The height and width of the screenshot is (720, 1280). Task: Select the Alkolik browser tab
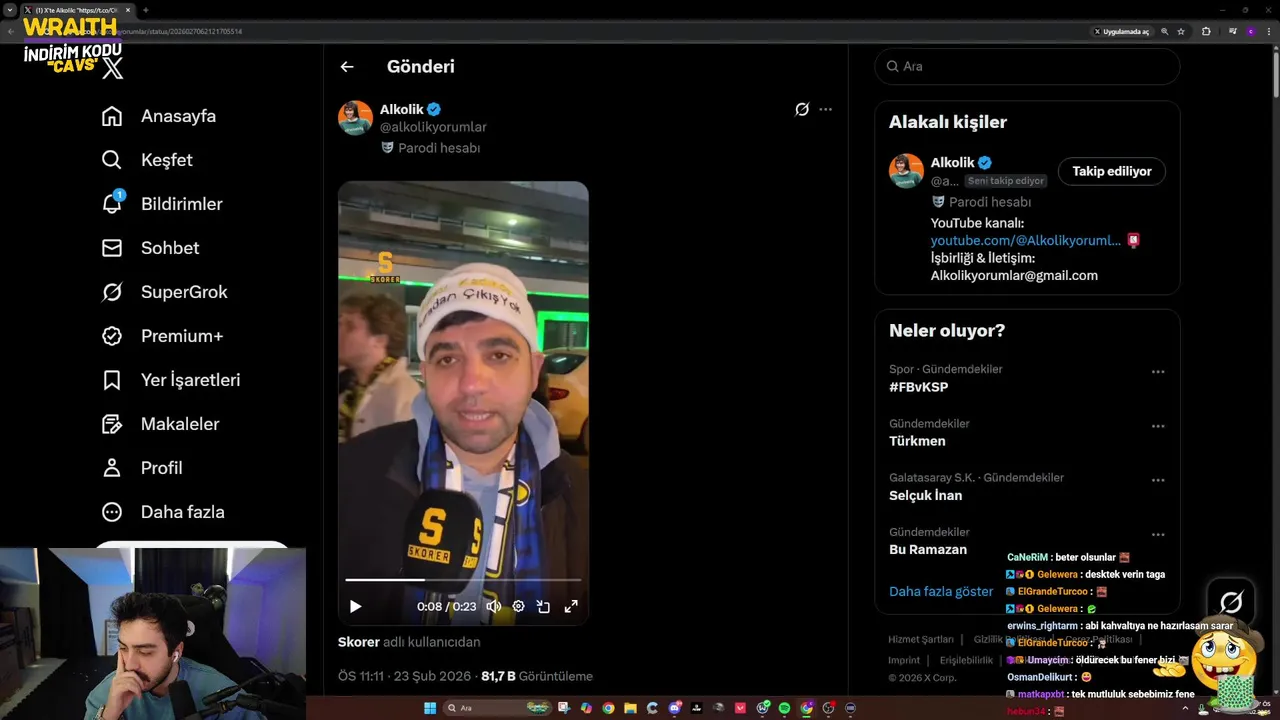77,10
